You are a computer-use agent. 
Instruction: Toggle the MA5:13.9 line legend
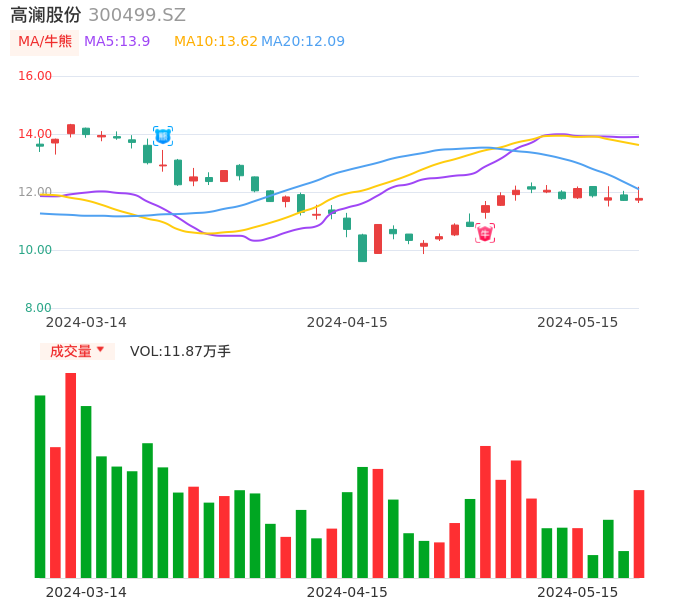[117, 41]
